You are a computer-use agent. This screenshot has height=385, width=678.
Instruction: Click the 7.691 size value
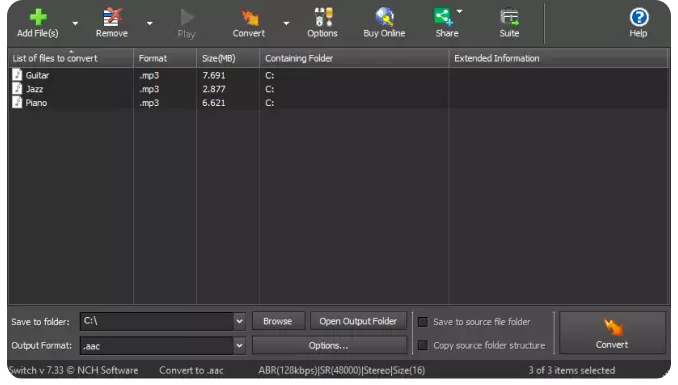(x=214, y=75)
